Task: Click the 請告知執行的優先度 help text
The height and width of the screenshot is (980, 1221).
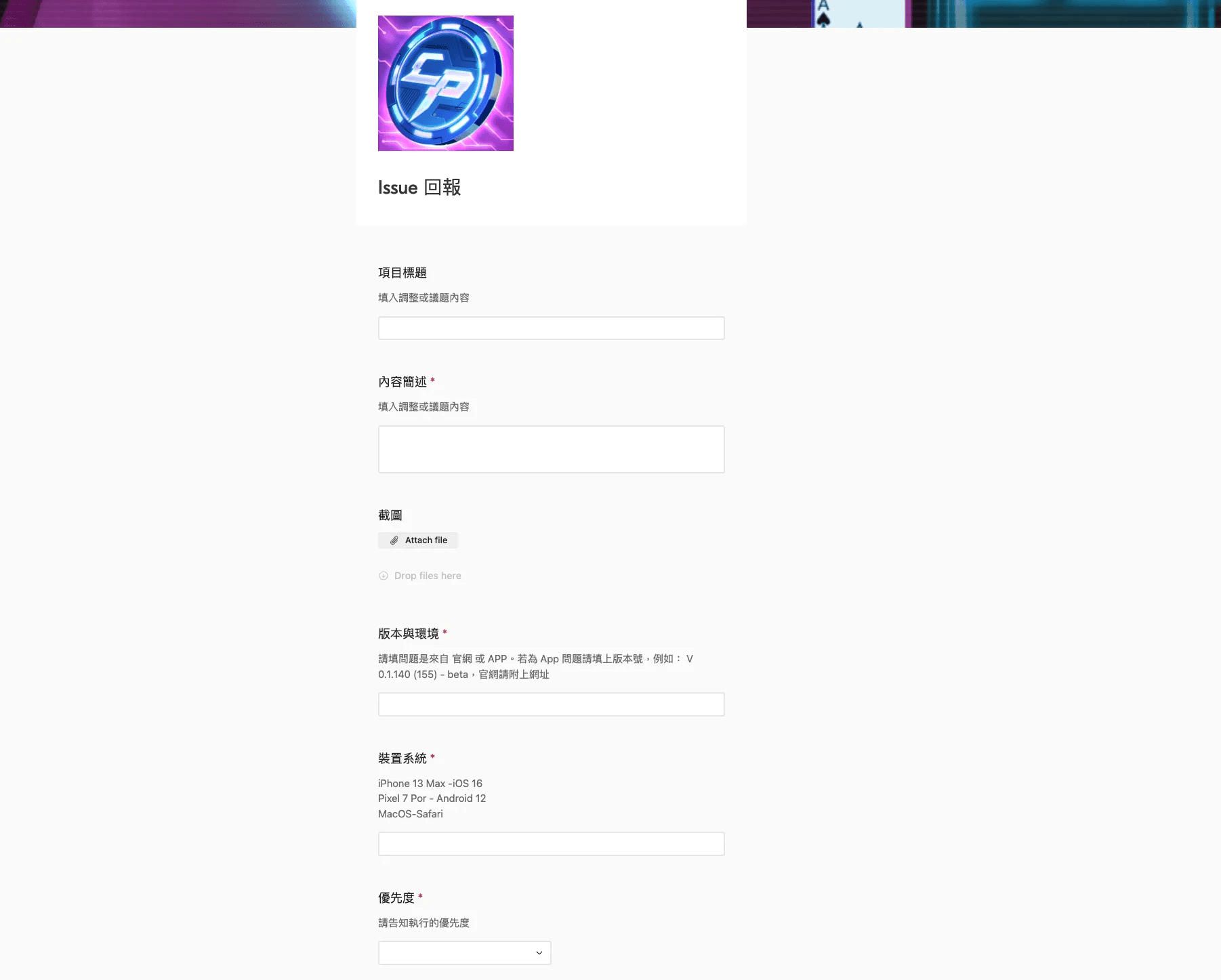Action: pyautogui.click(x=423, y=923)
